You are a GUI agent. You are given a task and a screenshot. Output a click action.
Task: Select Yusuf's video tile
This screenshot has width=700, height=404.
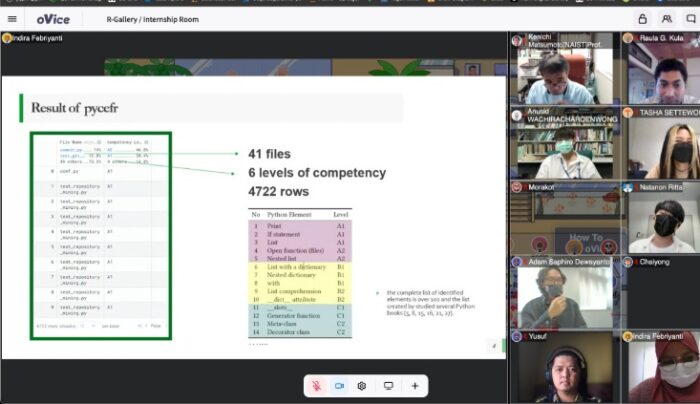[x=564, y=367]
